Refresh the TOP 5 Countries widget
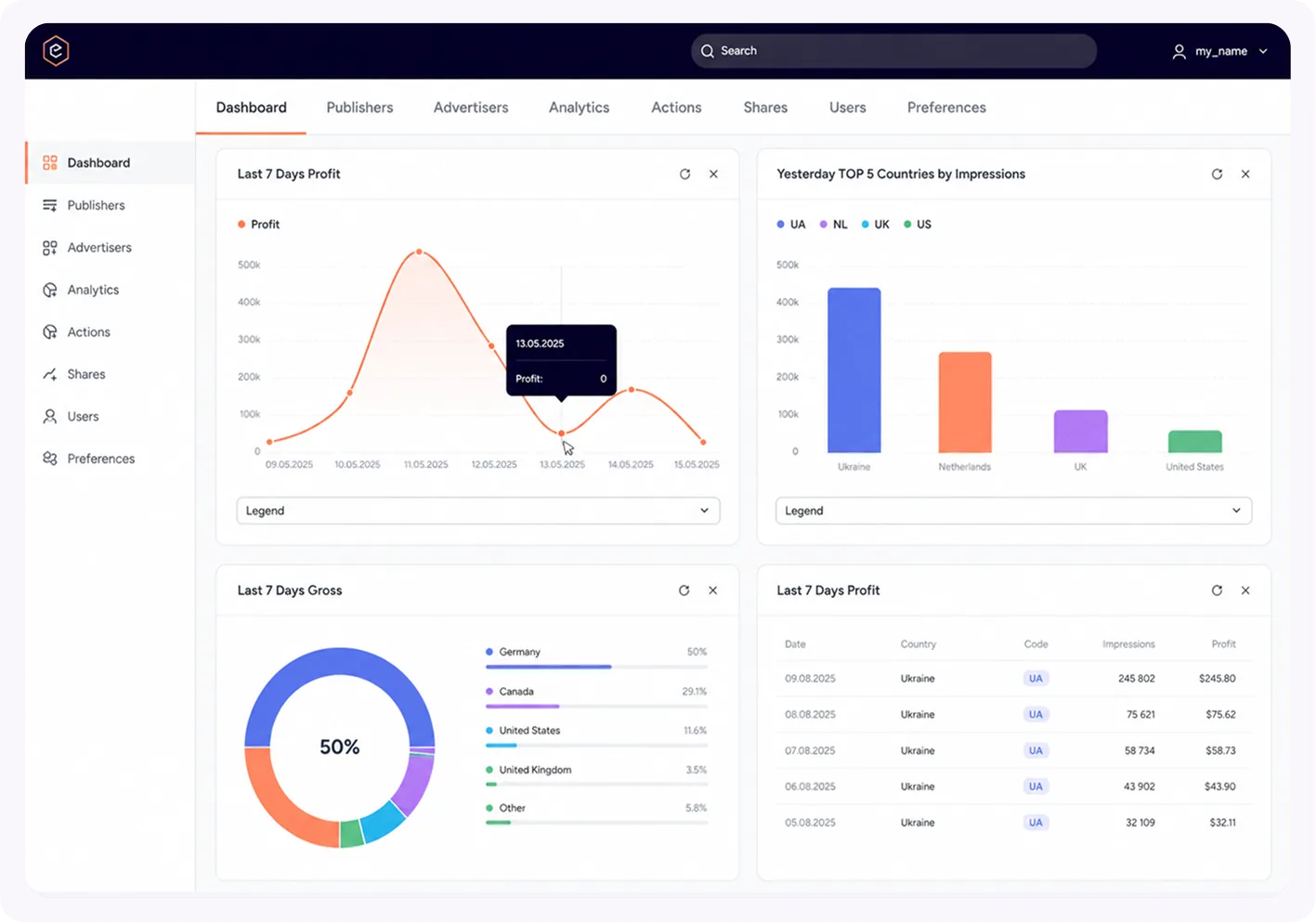The image size is (1316, 922). (x=1217, y=174)
